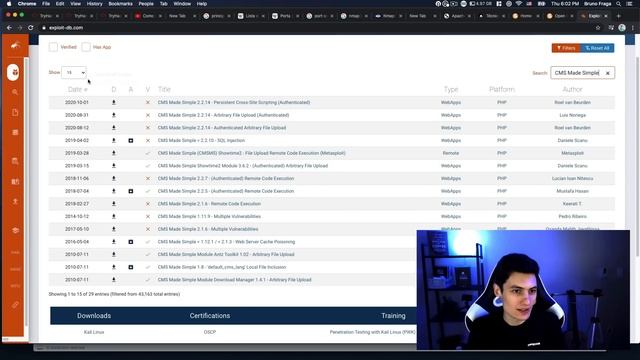Open CMS Made Simple 1.11.9 Multiple Vulnerabilities

[209, 216]
